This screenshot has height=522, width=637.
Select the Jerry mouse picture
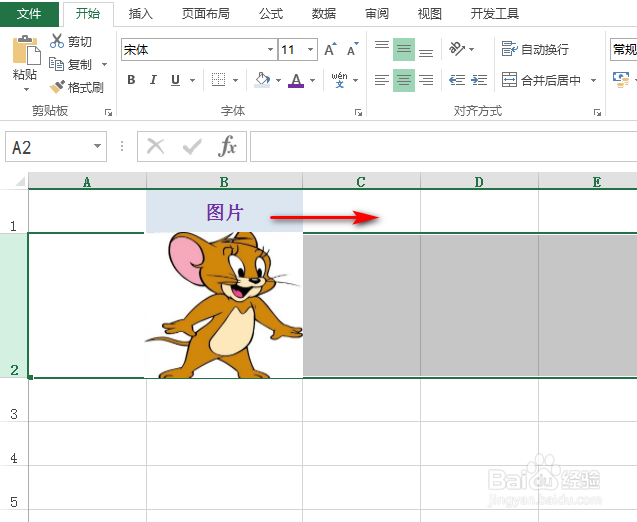point(224,305)
